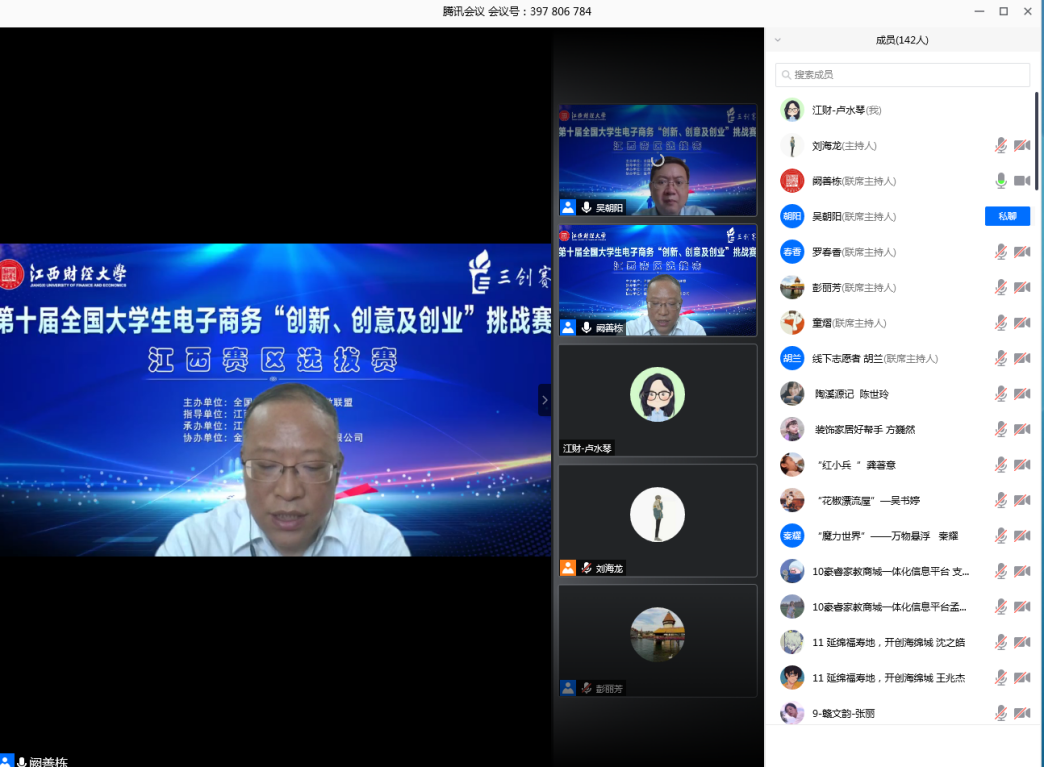Collapse the video tile strip with arrow
1044x767 pixels.
[x=545, y=399]
